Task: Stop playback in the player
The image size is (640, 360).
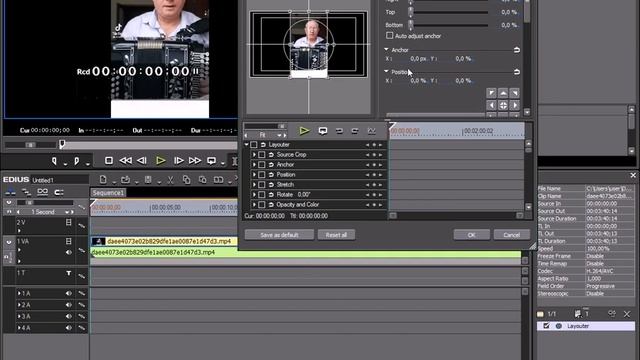Action: tap(109, 161)
